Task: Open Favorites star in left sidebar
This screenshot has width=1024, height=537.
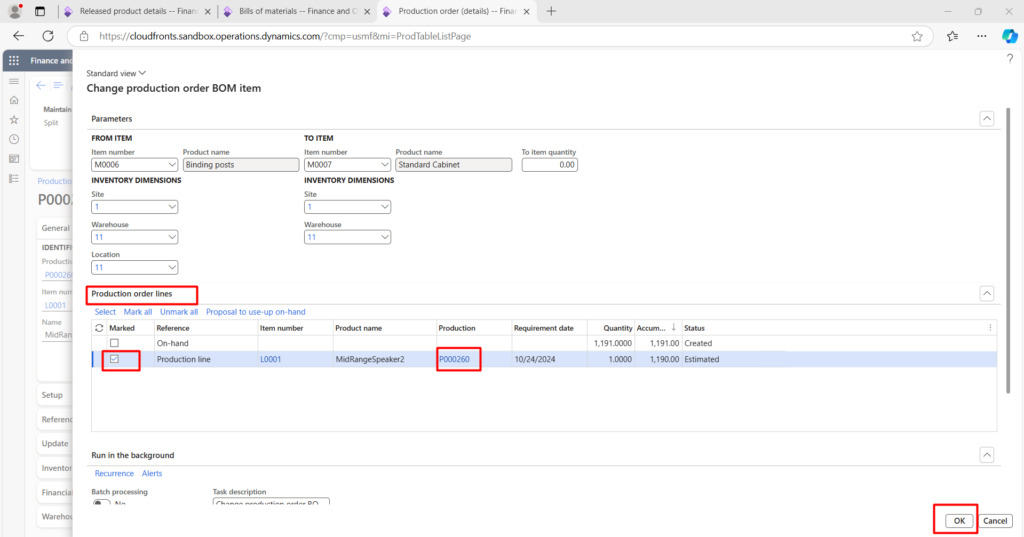Action: point(14,120)
